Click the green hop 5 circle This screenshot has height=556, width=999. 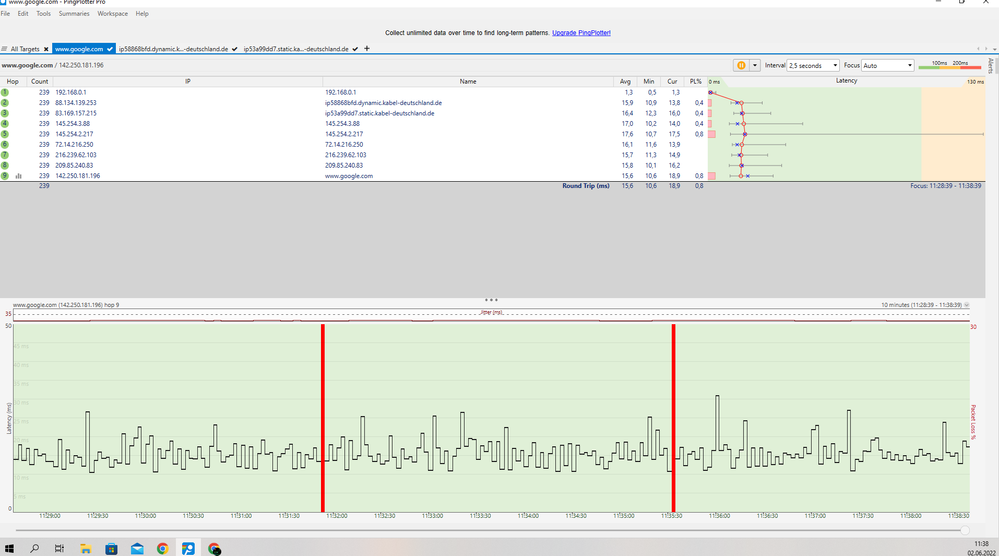tap(5, 134)
